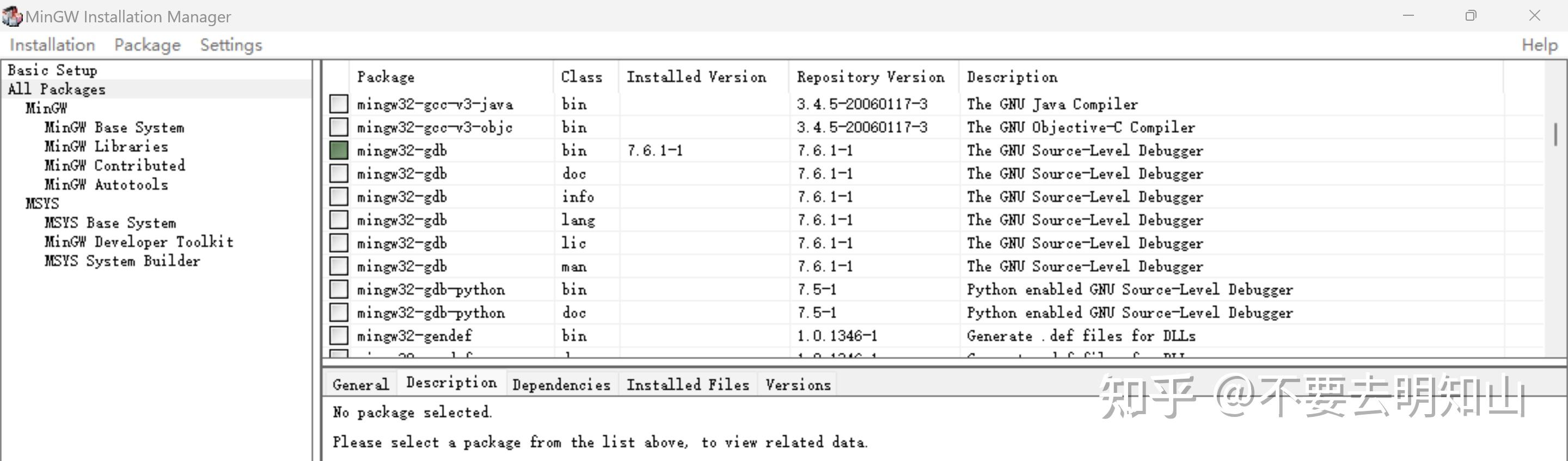1568x461 pixels.
Task: Open the Settings menu
Action: coord(231,45)
